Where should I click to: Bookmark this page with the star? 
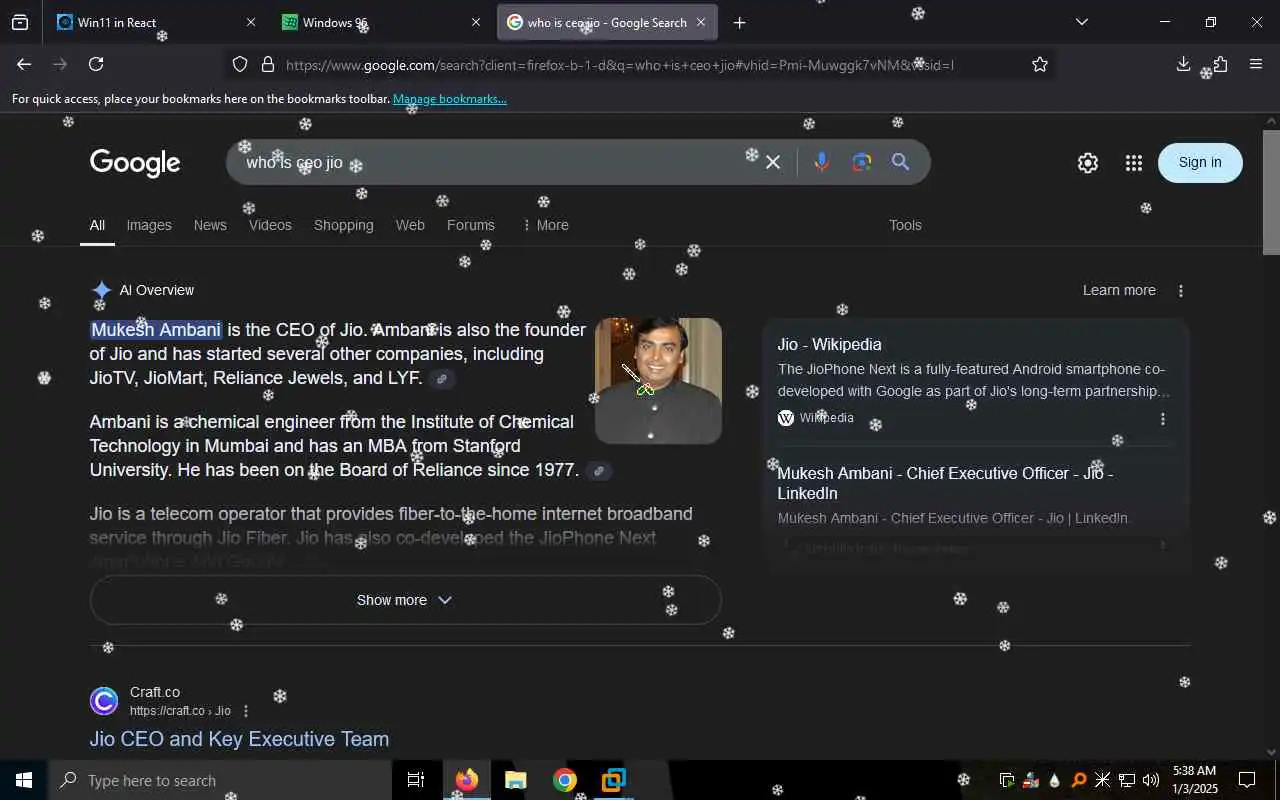[x=1040, y=64]
